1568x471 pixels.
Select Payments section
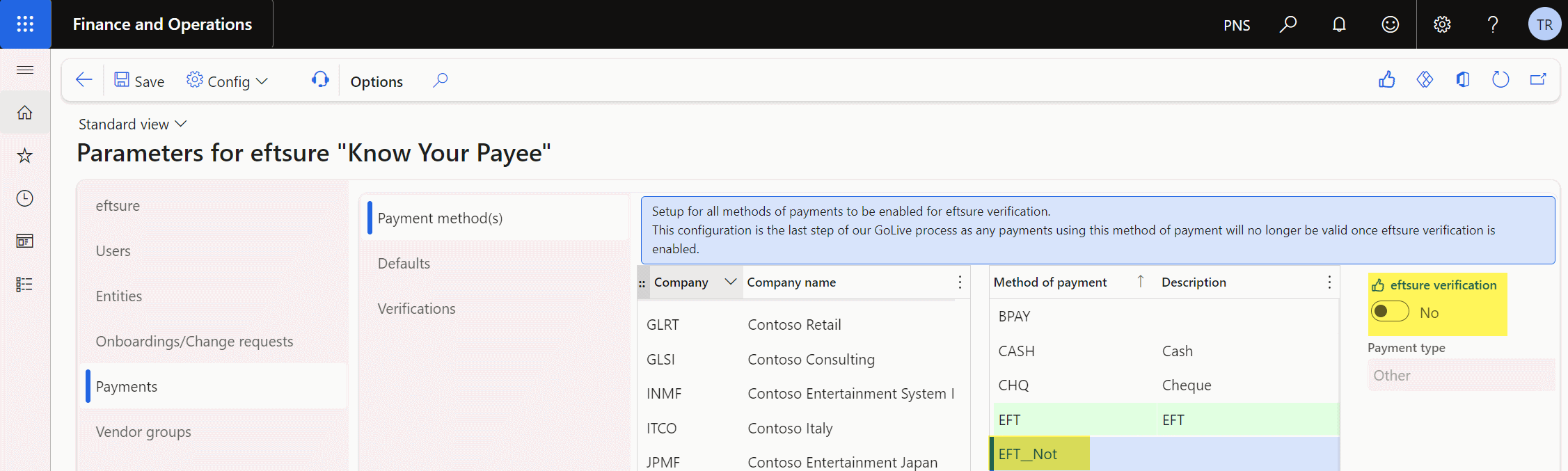click(213, 386)
